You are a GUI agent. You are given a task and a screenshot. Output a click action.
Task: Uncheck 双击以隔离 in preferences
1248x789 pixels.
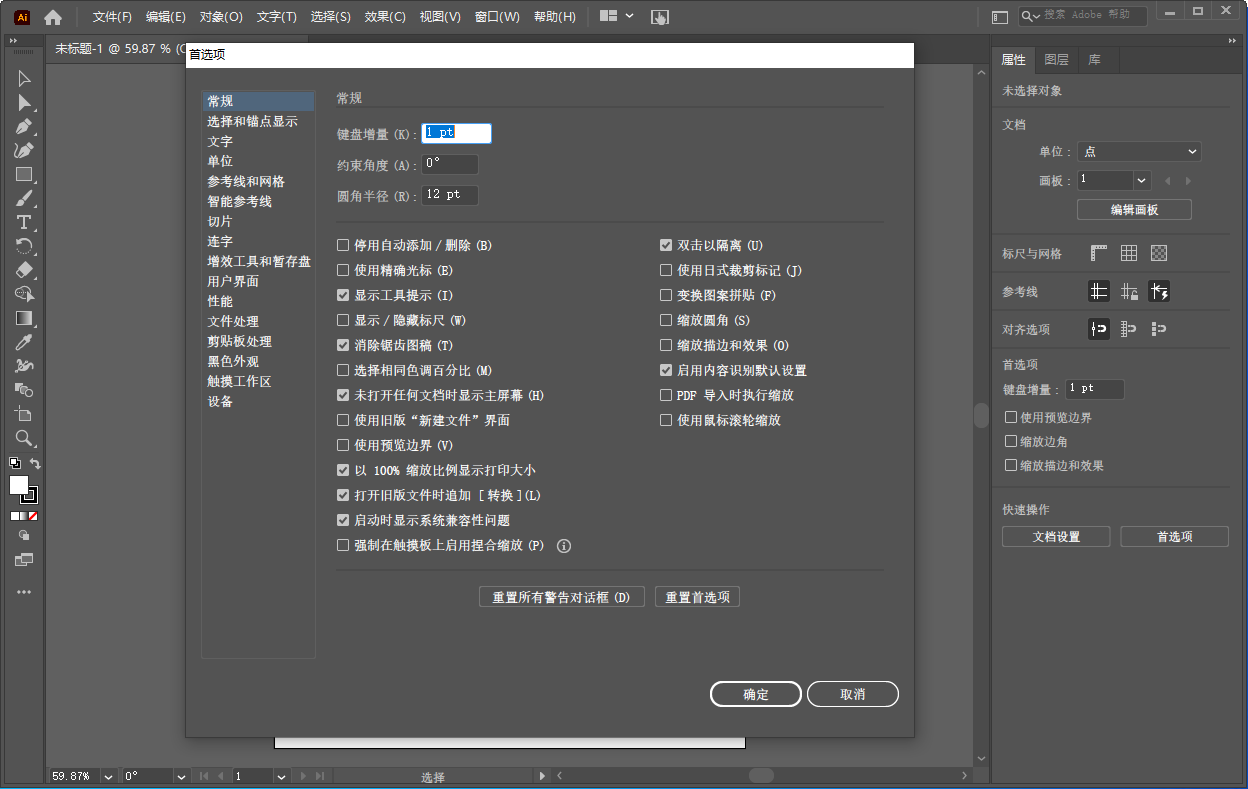pyautogui.click(x=666, y=244)
